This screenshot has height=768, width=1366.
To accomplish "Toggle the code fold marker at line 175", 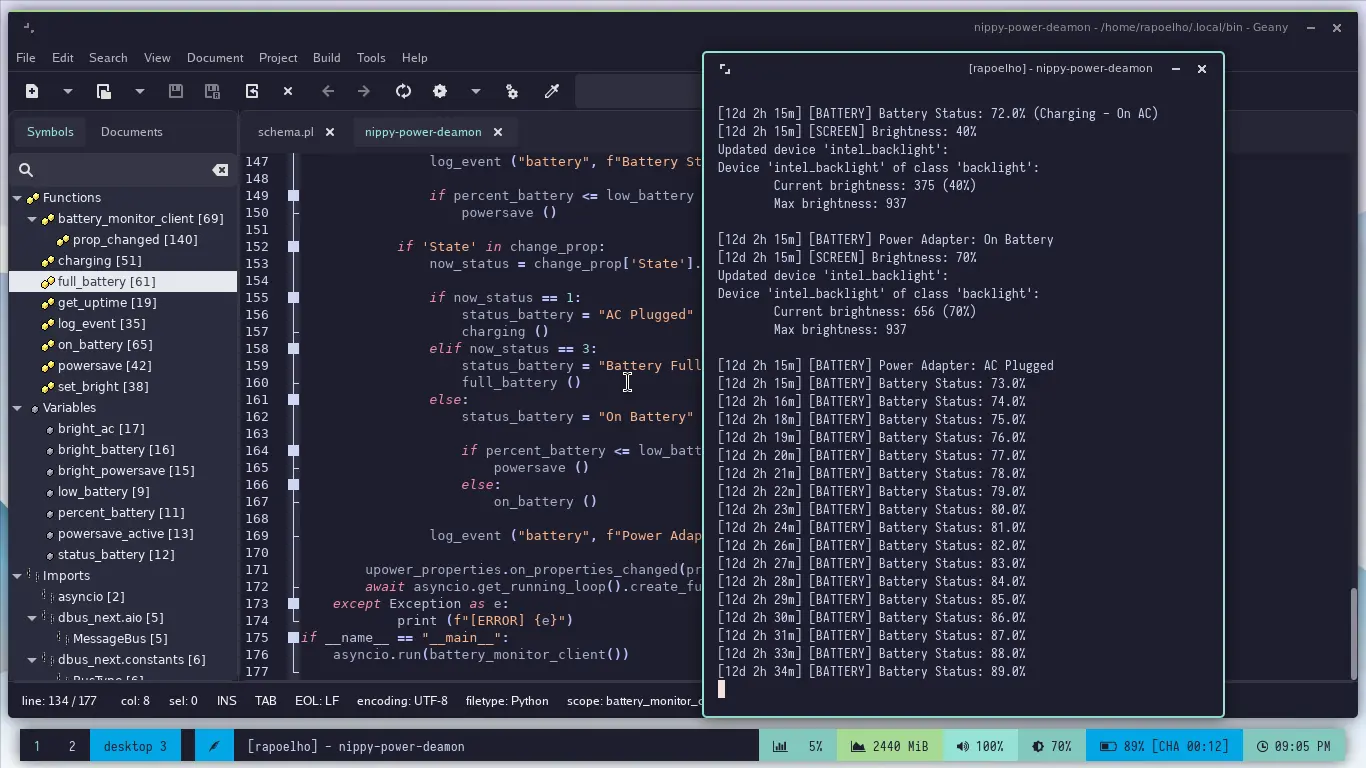I will 293,638.
